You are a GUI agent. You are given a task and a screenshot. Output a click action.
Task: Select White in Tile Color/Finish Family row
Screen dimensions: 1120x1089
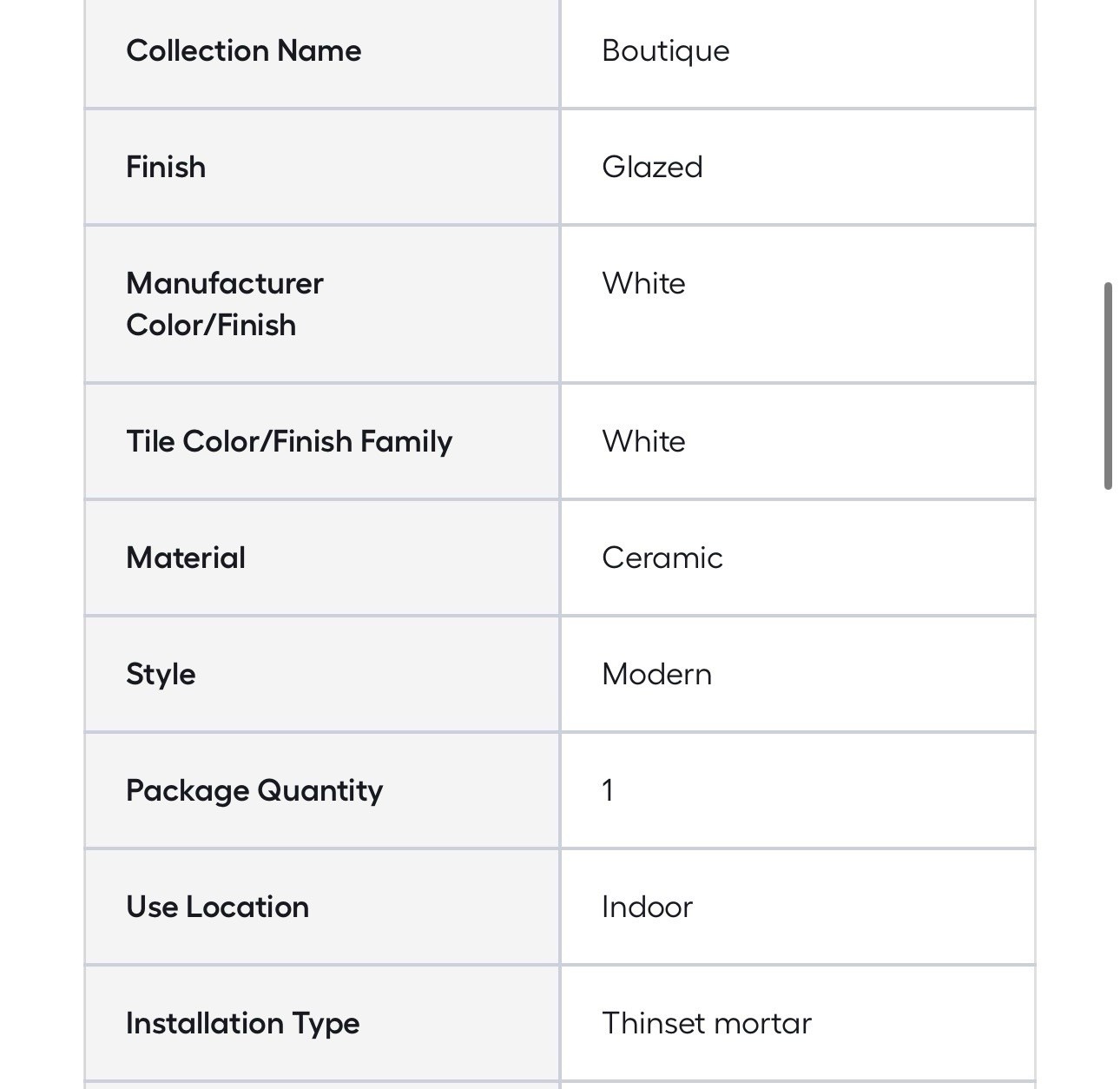point(643,441)
